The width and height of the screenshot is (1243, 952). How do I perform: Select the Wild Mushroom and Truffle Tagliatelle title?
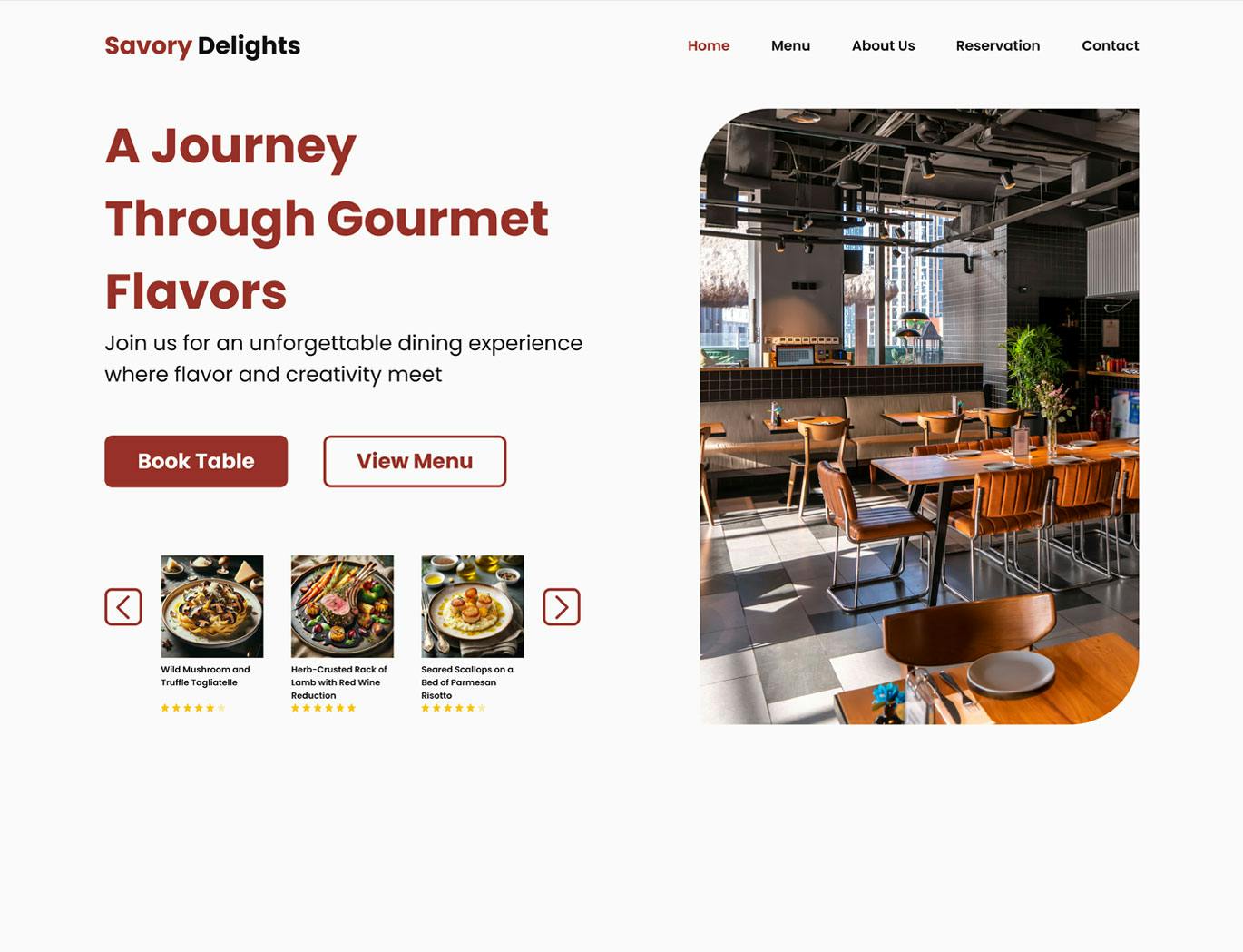point(205,676)
